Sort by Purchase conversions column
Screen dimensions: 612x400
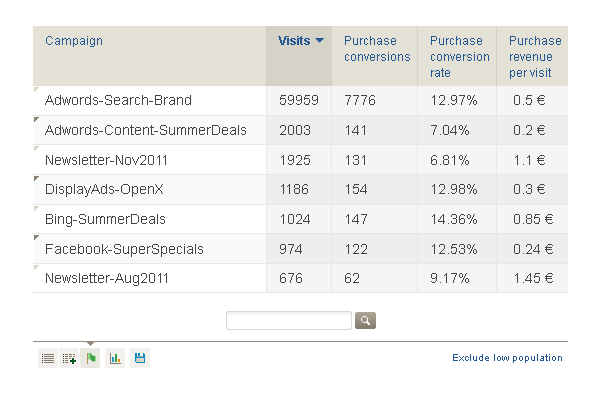pyautogui.click(x=376, y=49)
